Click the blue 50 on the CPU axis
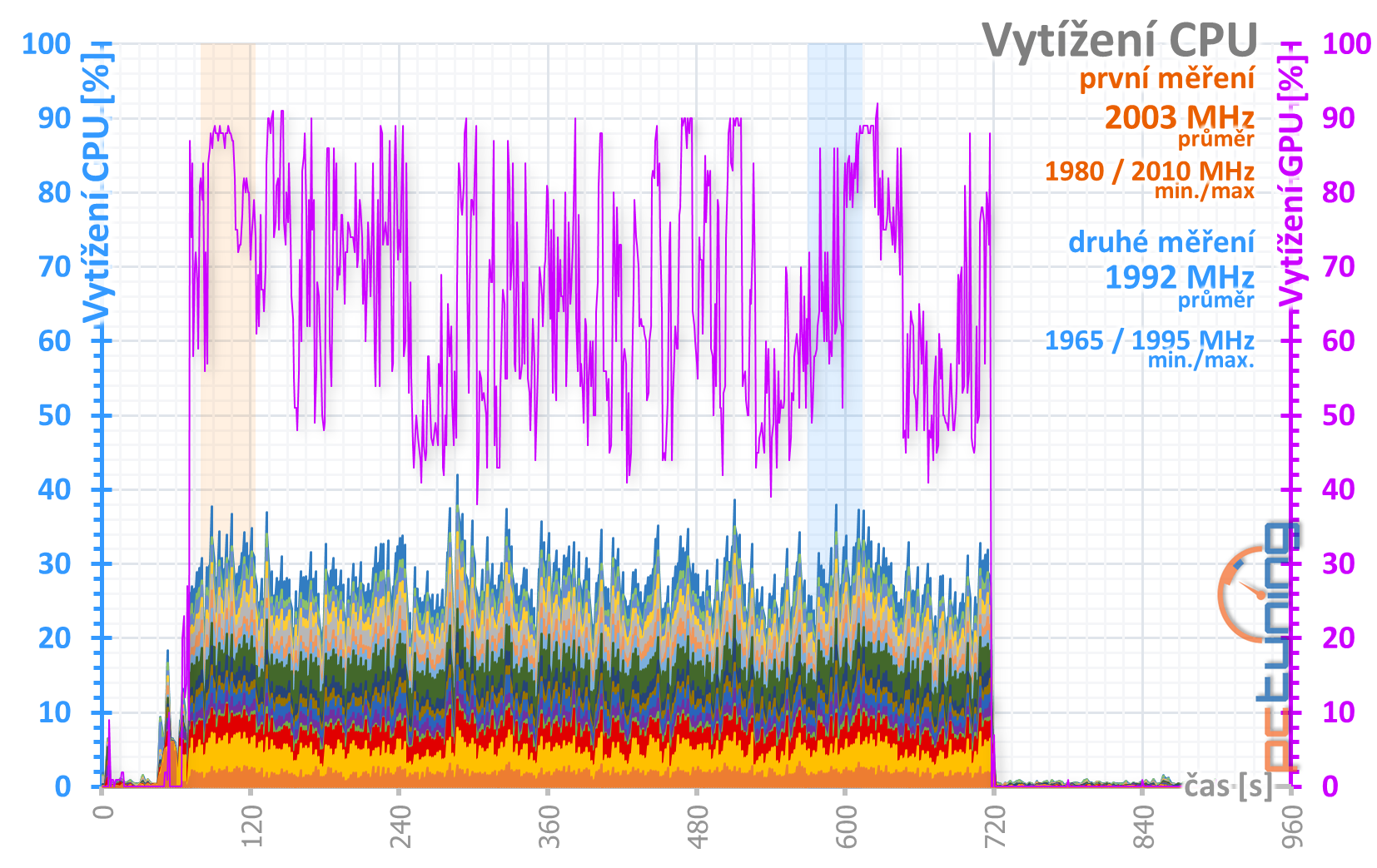Image resolution: width=1377 pixels, height=868 pixels. click(55, 415)
